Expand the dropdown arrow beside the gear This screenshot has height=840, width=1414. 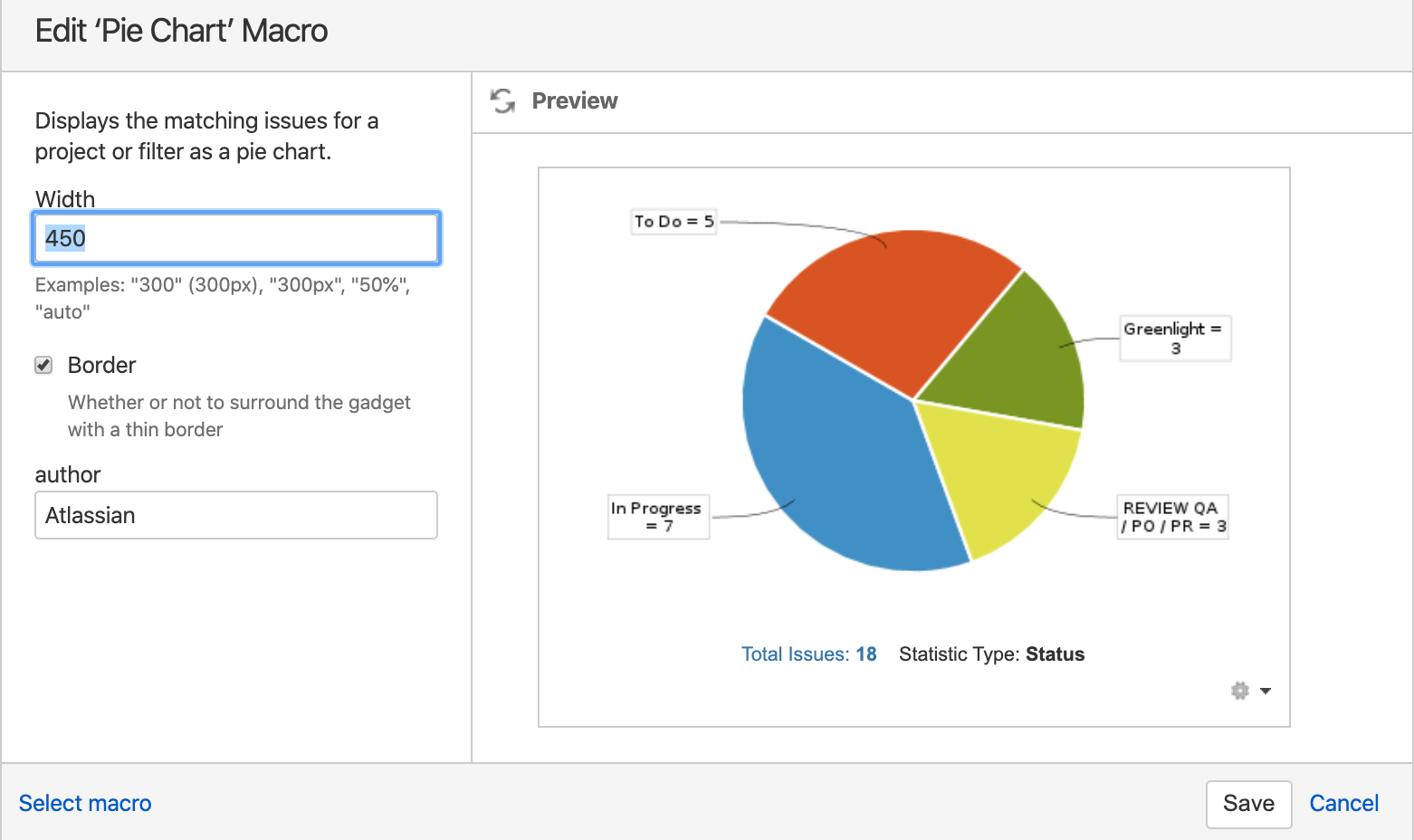pyautogui.click(x=1266, y=691)
